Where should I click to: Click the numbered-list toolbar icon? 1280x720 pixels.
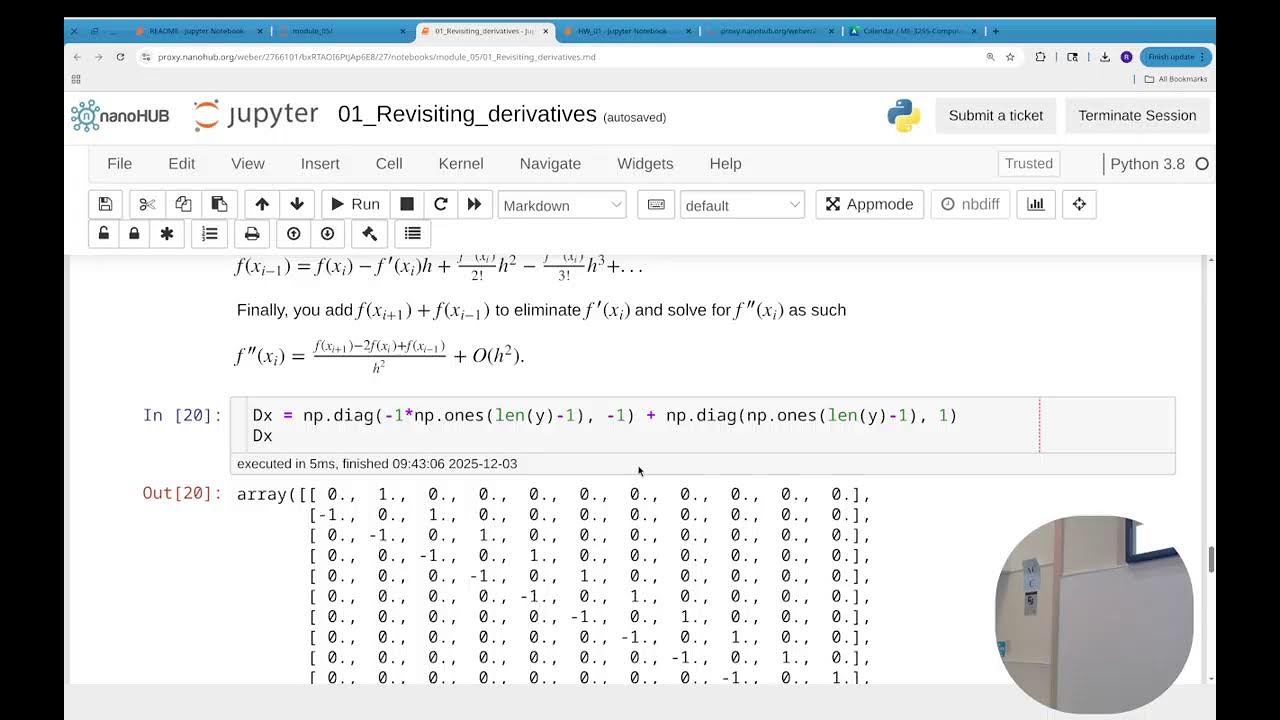click(210, 233)
